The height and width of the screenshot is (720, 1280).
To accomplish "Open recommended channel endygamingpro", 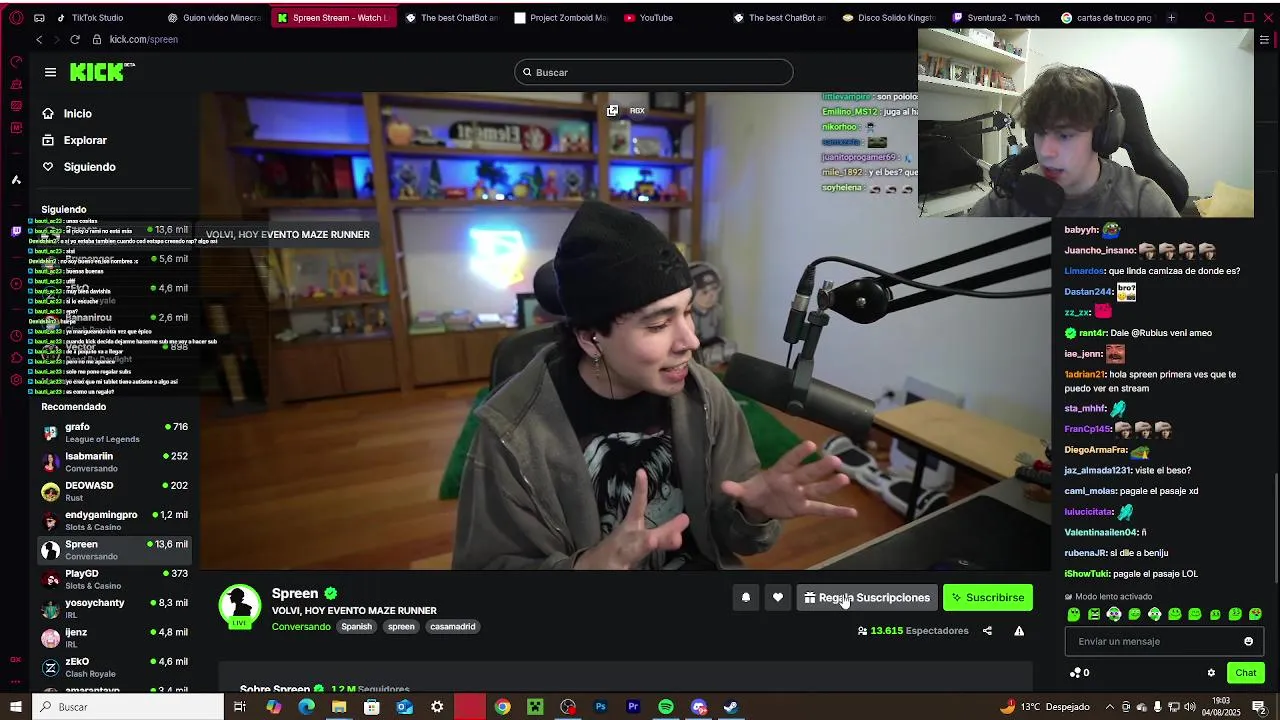I will click(115, 521).
